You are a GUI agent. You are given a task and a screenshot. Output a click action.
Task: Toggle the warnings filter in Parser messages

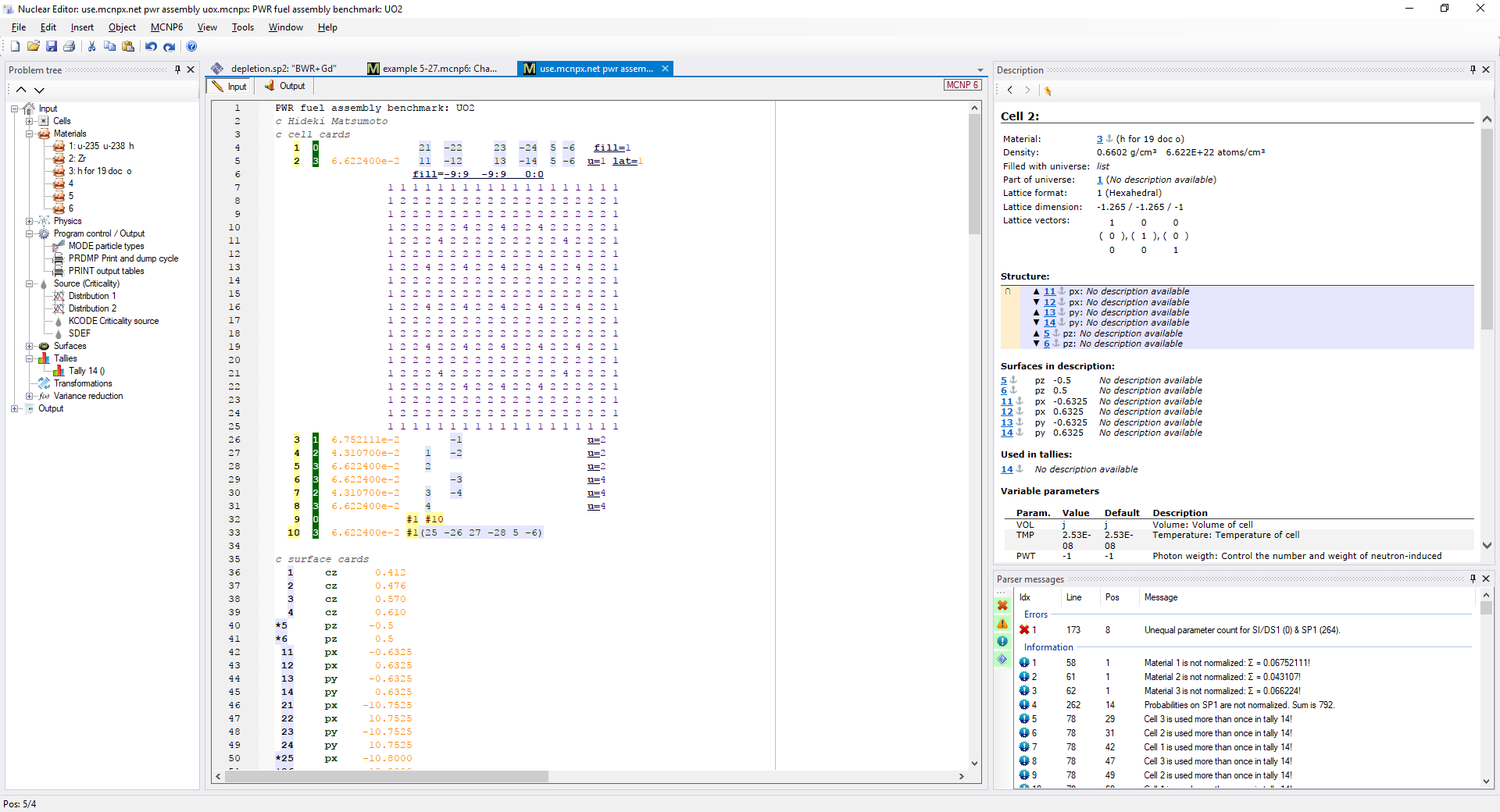(x=1002, y=623)
